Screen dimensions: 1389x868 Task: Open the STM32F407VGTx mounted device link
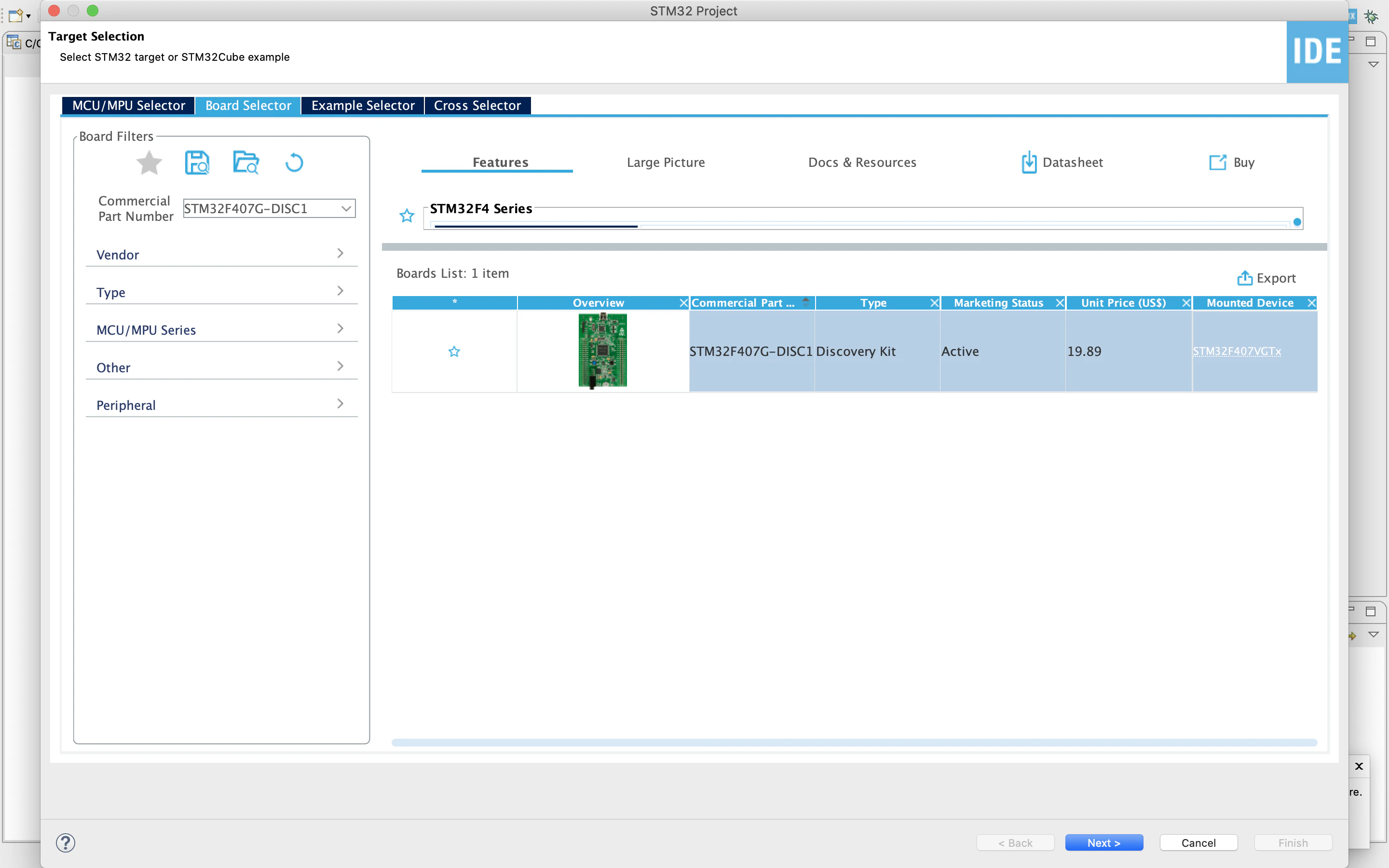coord(1236,352)
